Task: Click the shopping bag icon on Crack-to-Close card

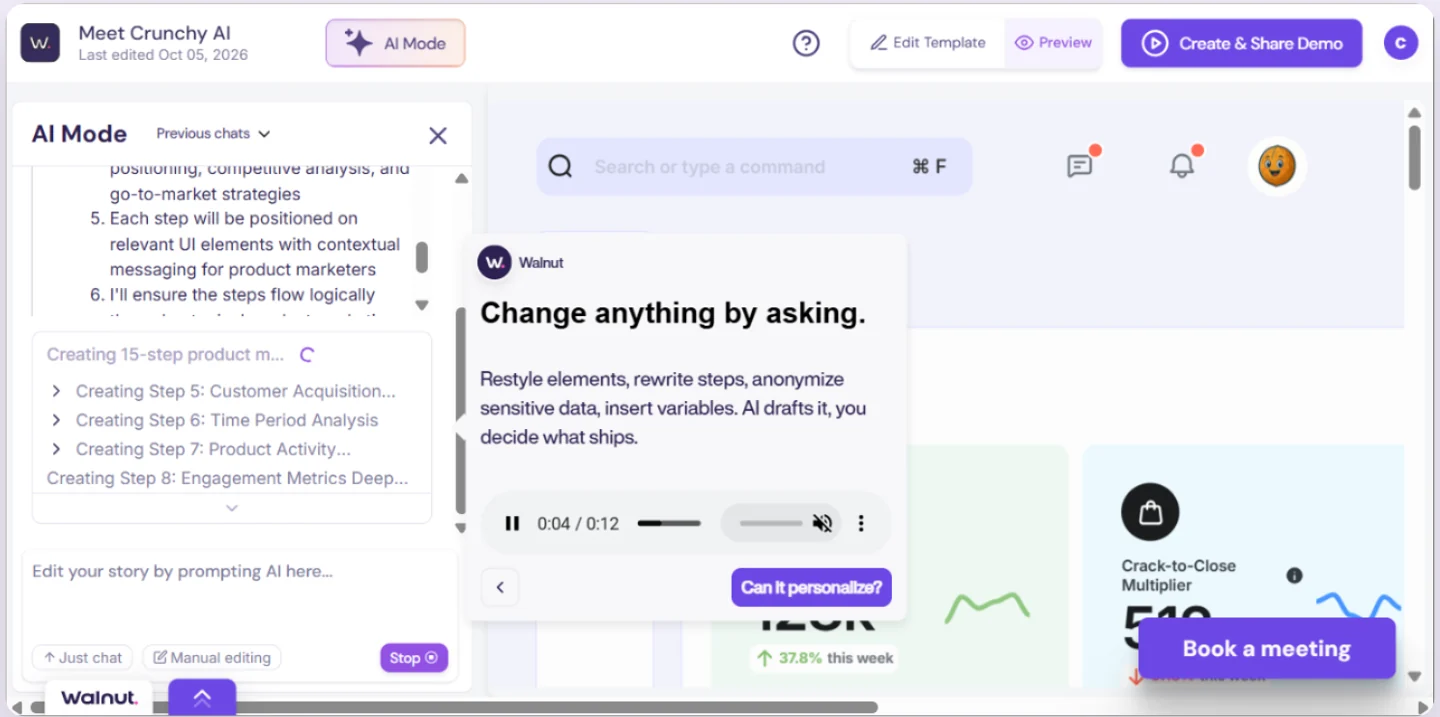Action: (x=1150, y=512)
